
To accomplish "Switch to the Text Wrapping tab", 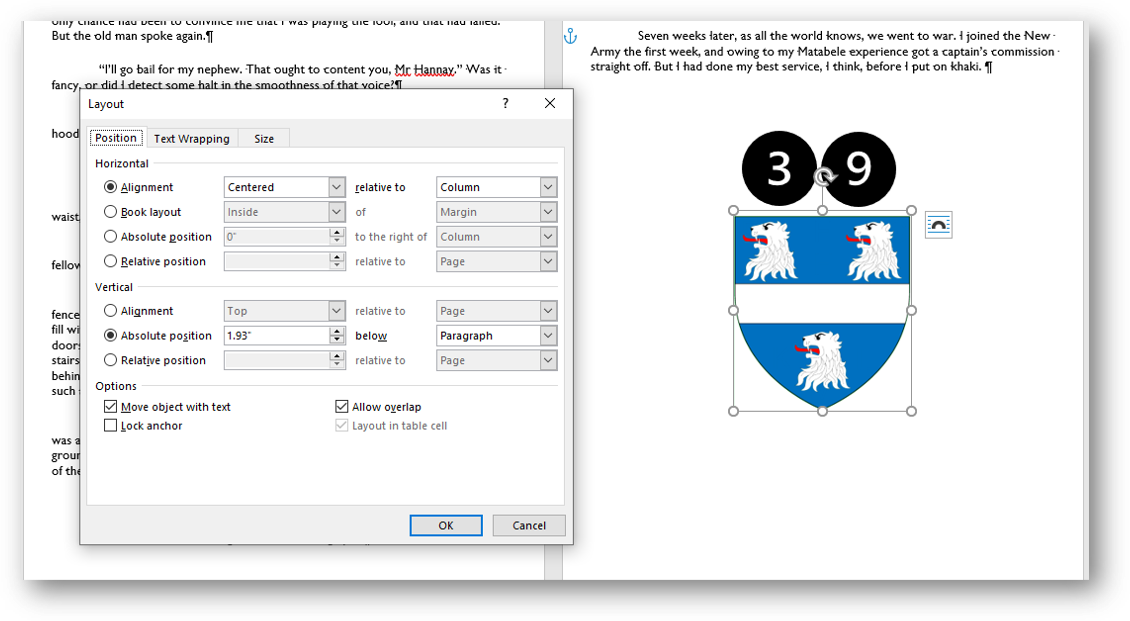I will click(191, 139).
